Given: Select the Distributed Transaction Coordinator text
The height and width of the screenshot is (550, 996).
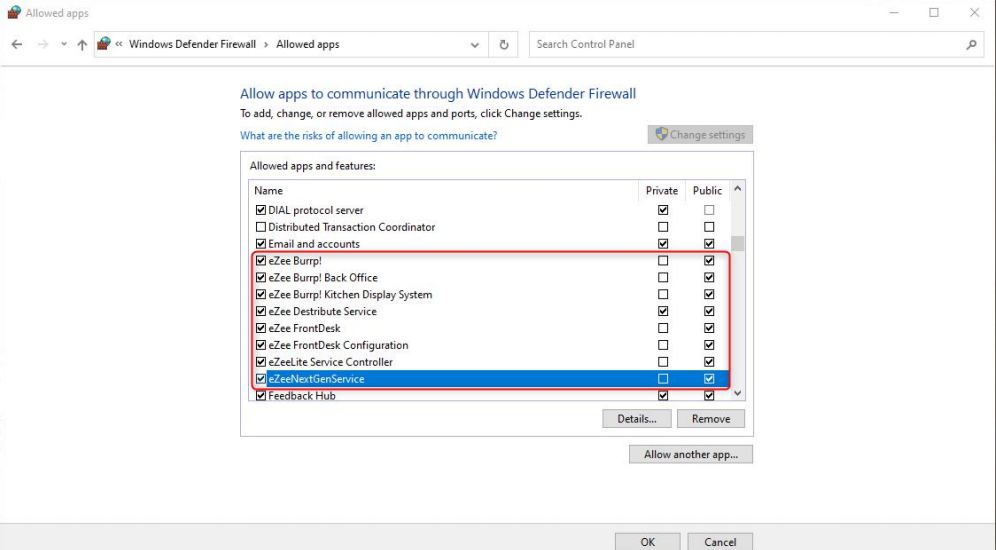Looking at the screenshot, I should point(351,227).
